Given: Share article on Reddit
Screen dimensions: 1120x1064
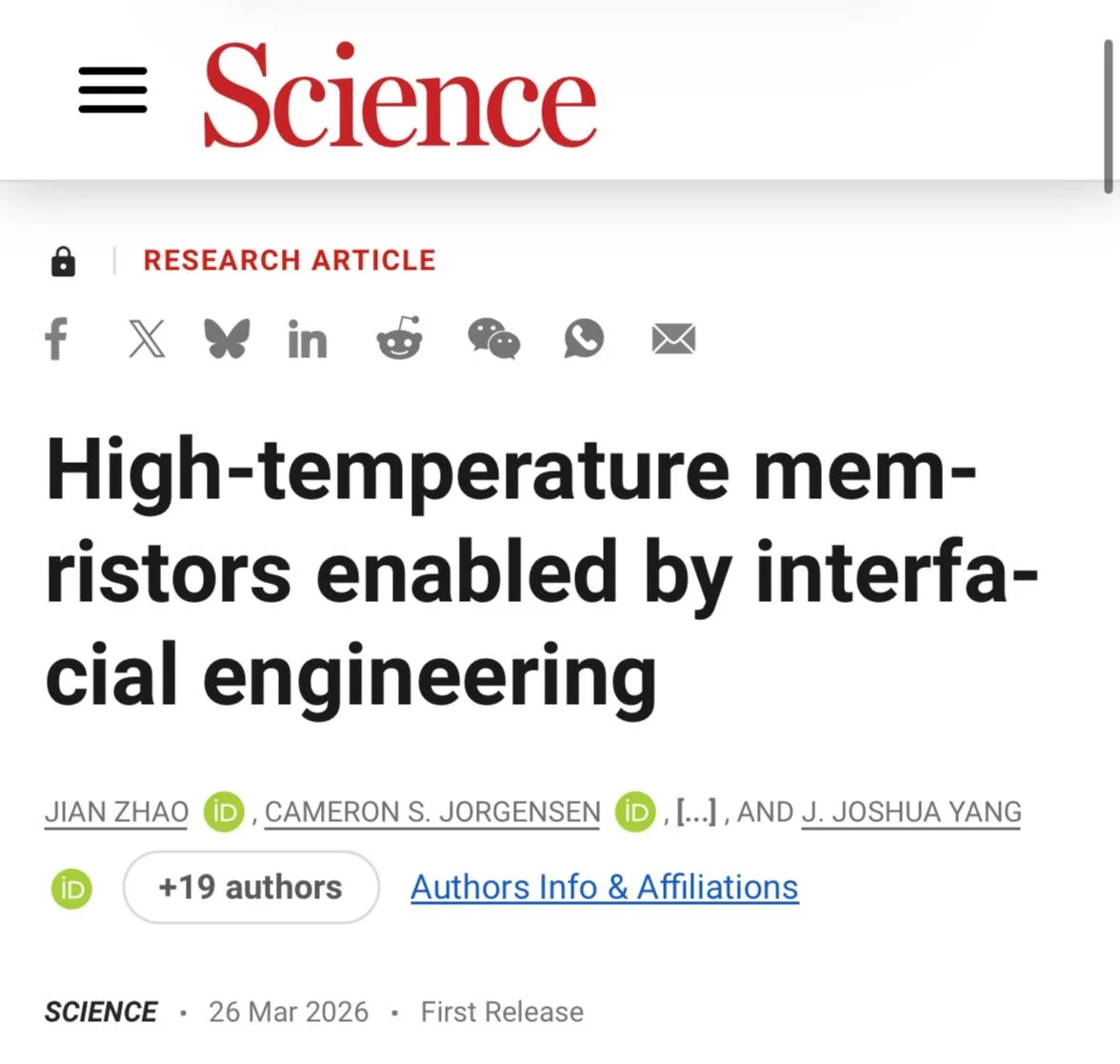Looking at the screenshot, I should click(x=399, y=339).
